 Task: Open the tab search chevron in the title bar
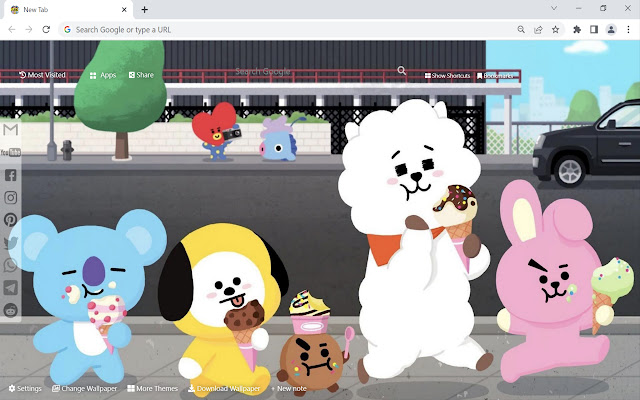tap(554, 8)
